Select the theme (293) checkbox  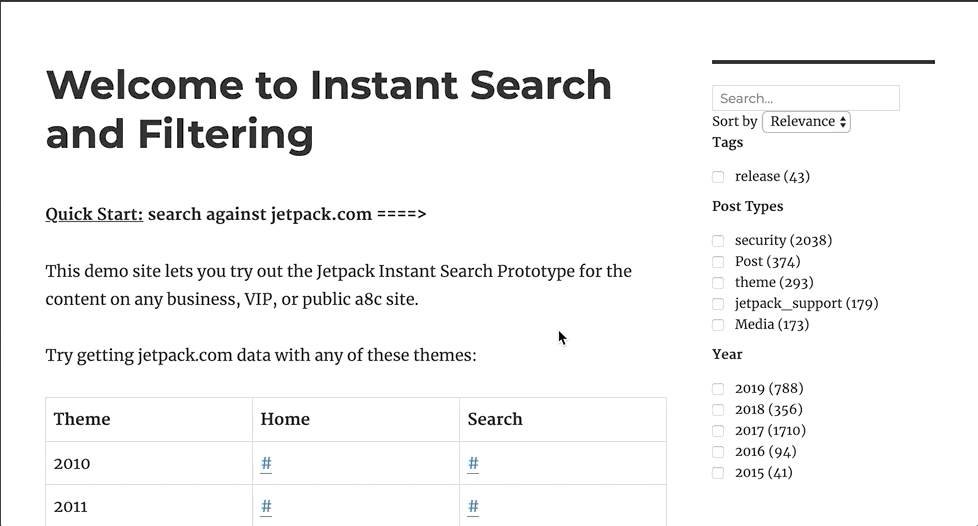coord(718,283)
